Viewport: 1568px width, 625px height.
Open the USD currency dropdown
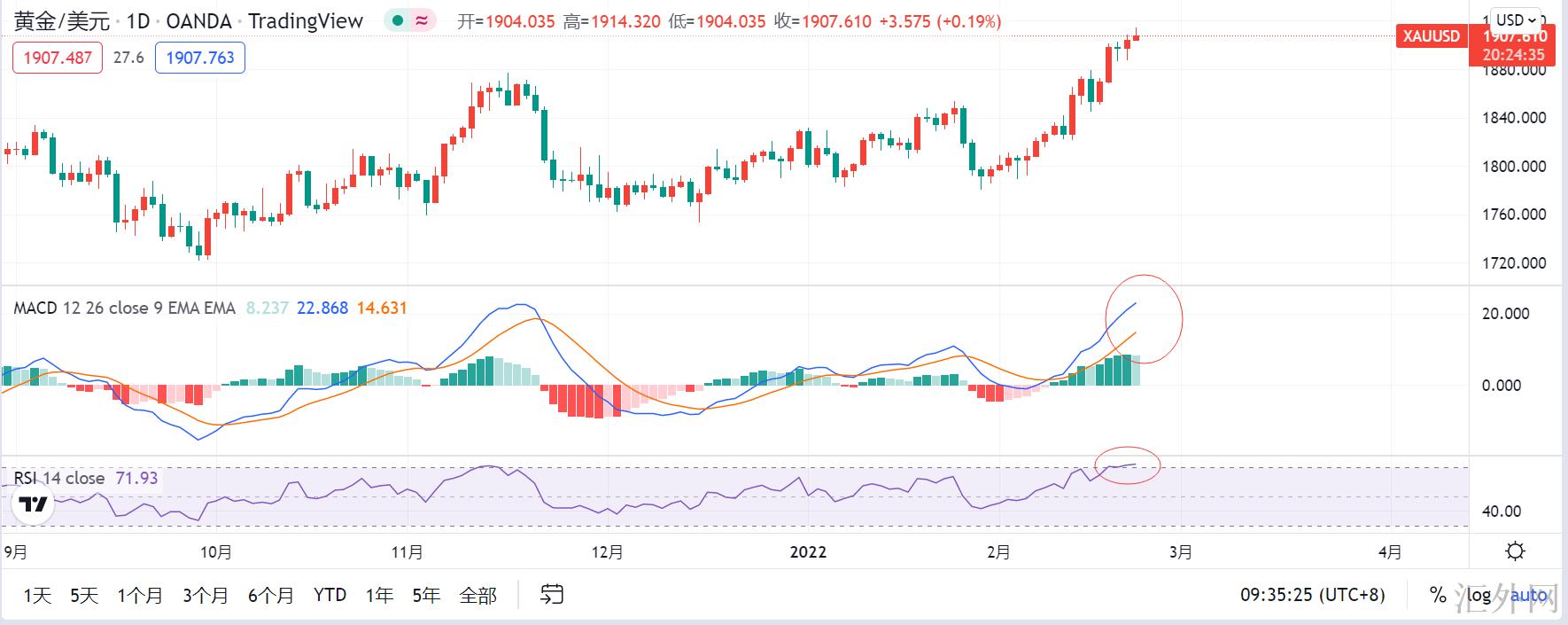pos(1516,20)
